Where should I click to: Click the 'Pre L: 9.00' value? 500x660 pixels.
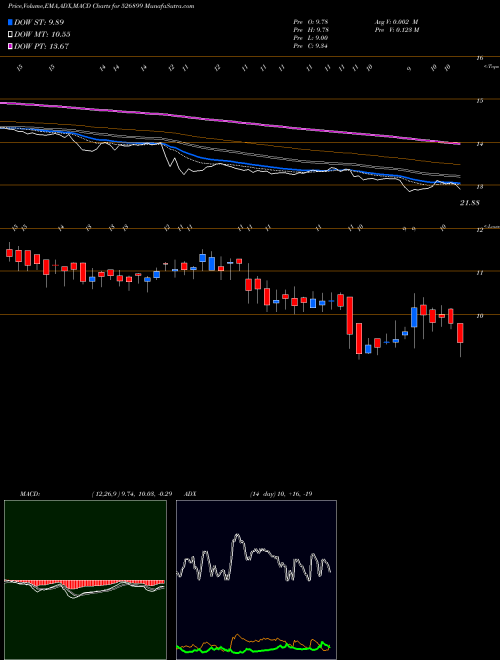click(311, 38)
